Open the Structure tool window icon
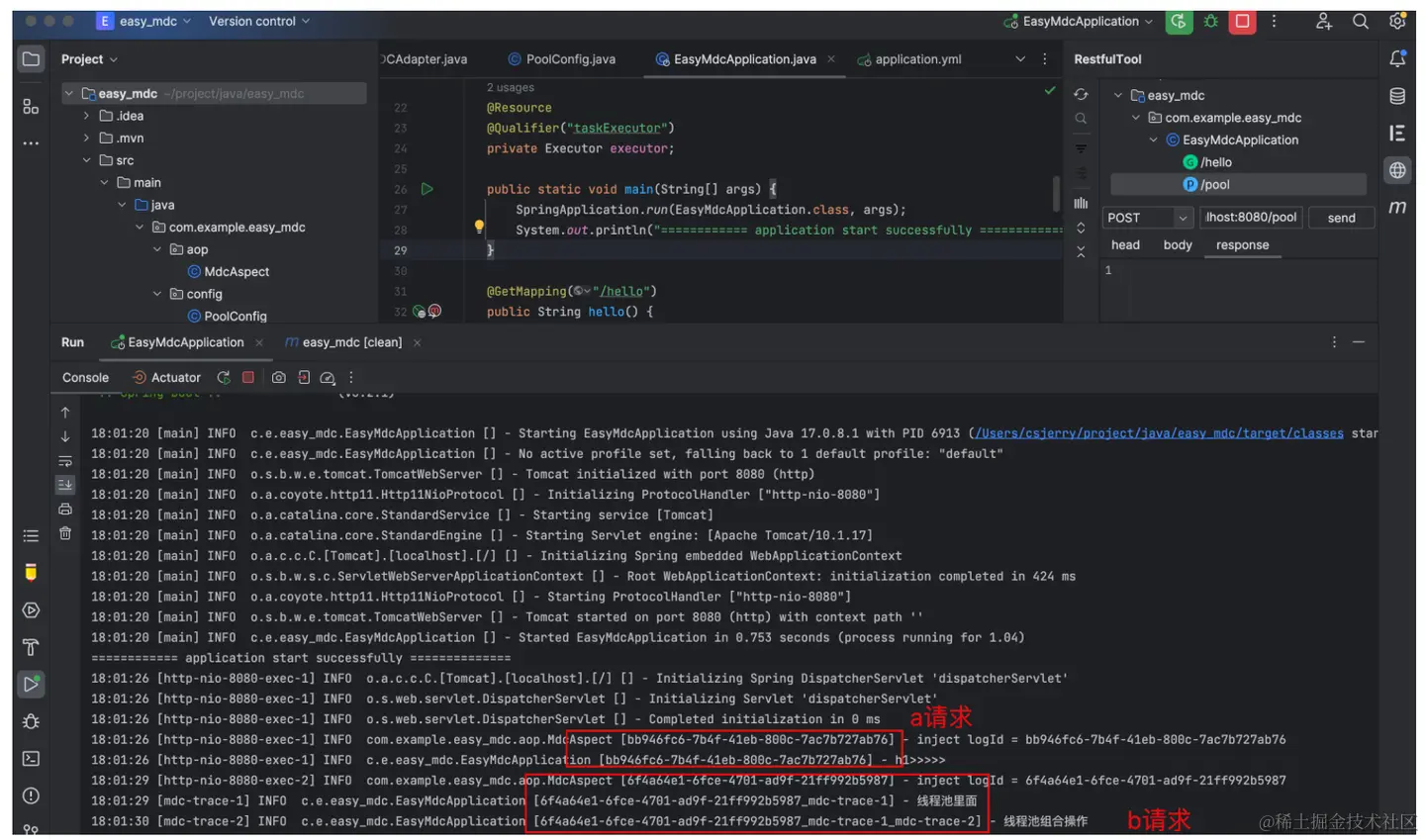 (x=31, y=107)
